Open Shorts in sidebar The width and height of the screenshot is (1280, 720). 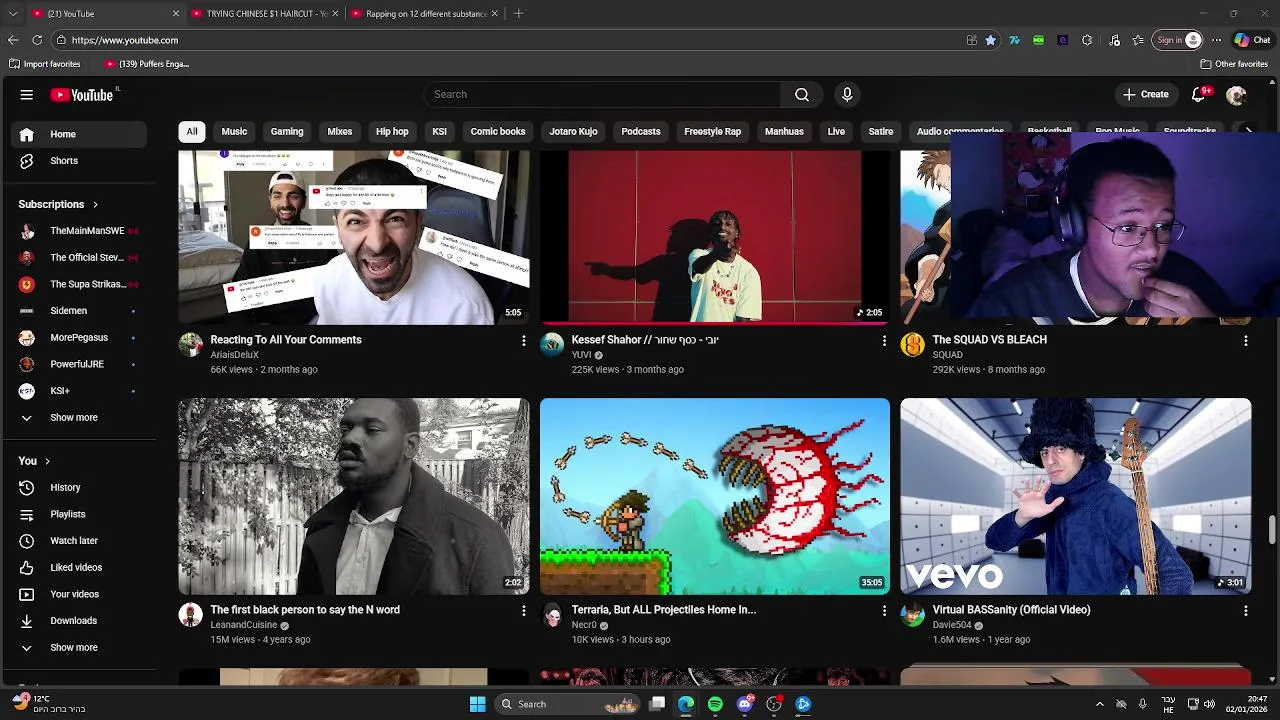tap(78, 161)
